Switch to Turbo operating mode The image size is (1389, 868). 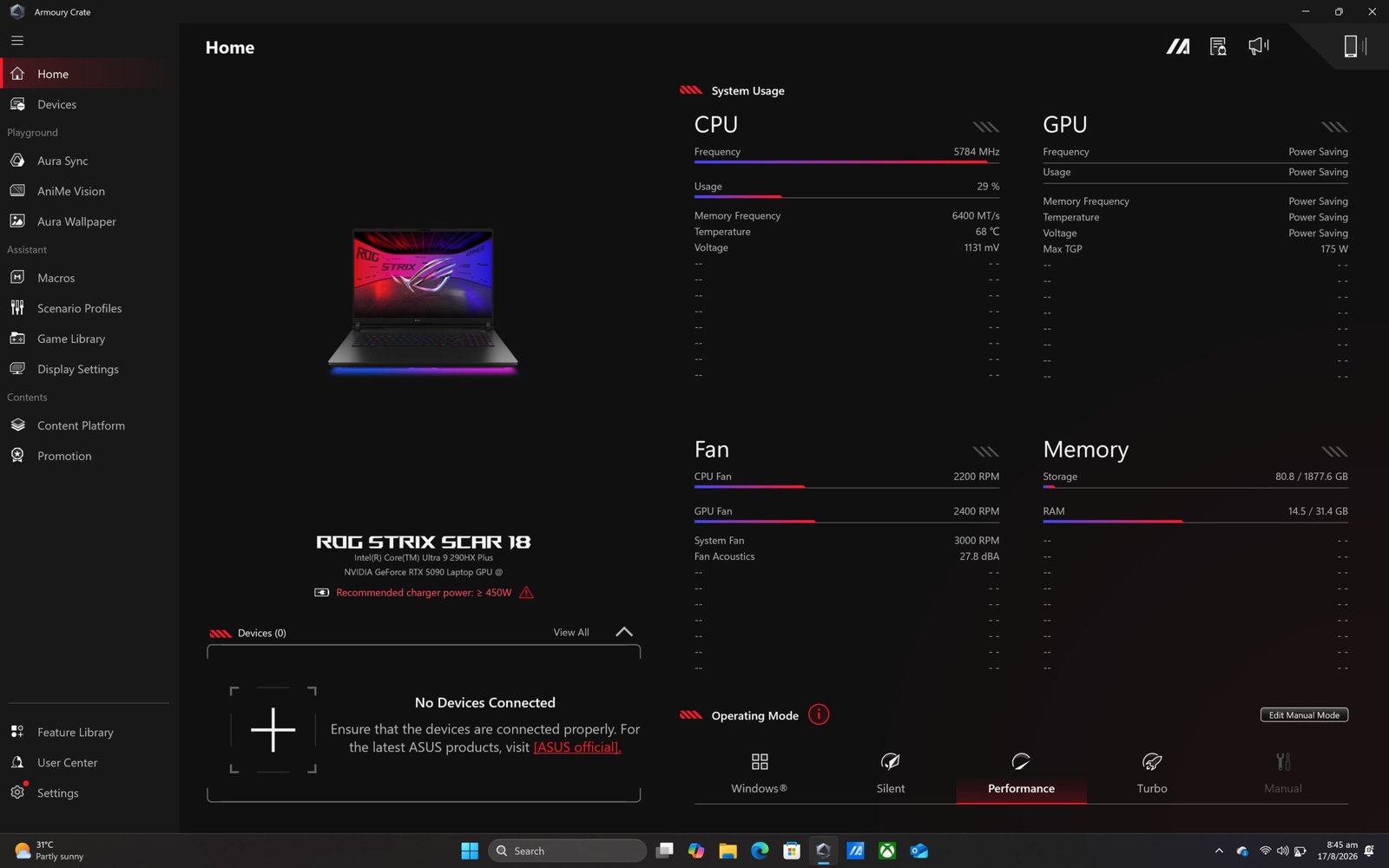(1152, 773)
